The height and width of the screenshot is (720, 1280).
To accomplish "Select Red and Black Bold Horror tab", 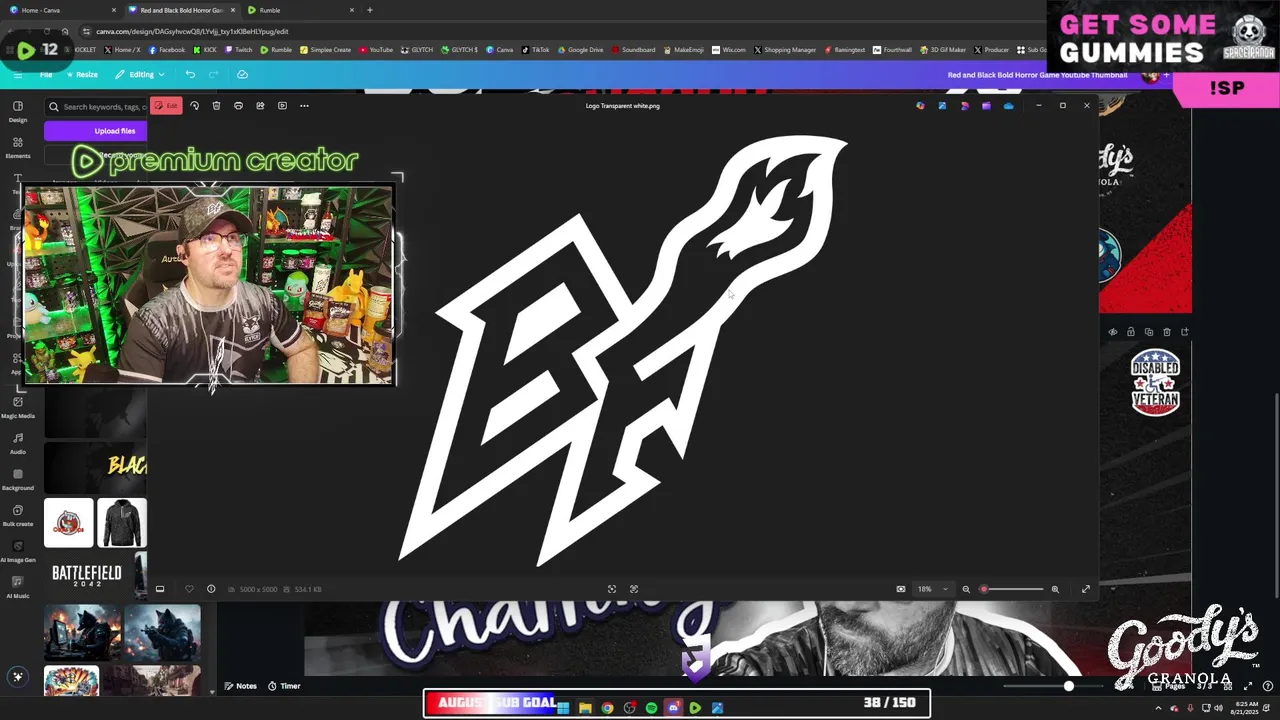I will [x=181, y=10].
